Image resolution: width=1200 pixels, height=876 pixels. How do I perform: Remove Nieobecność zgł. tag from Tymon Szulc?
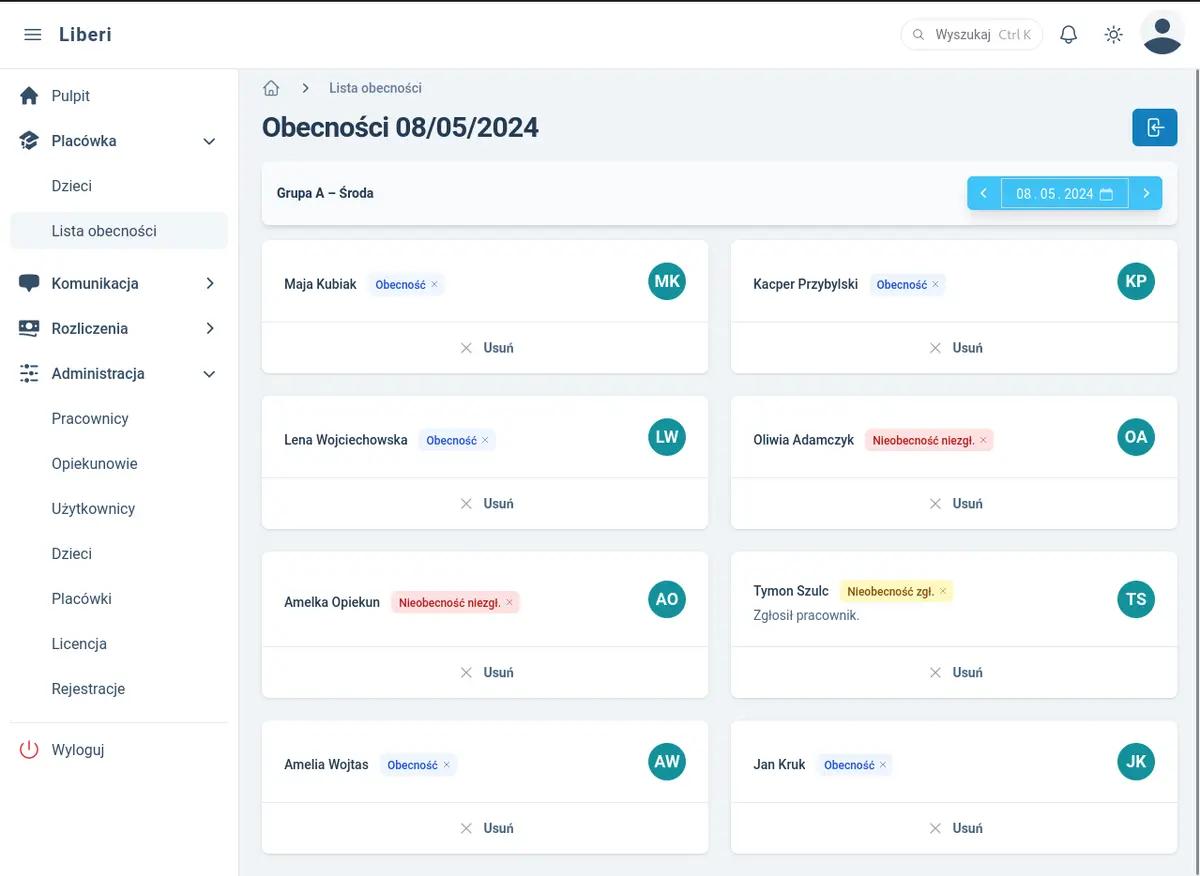(943, 591)
